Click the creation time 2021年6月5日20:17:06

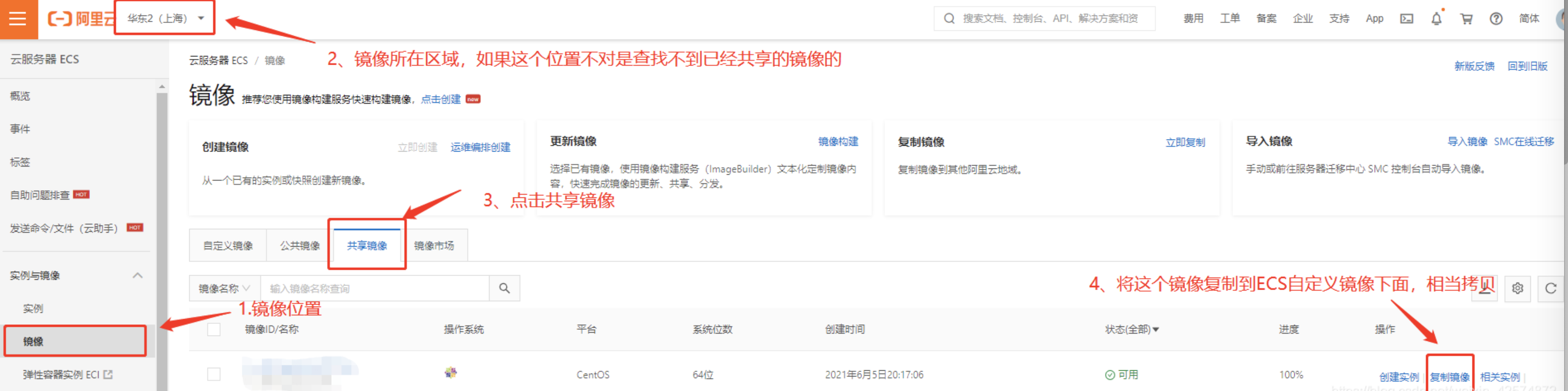(874, 375)
